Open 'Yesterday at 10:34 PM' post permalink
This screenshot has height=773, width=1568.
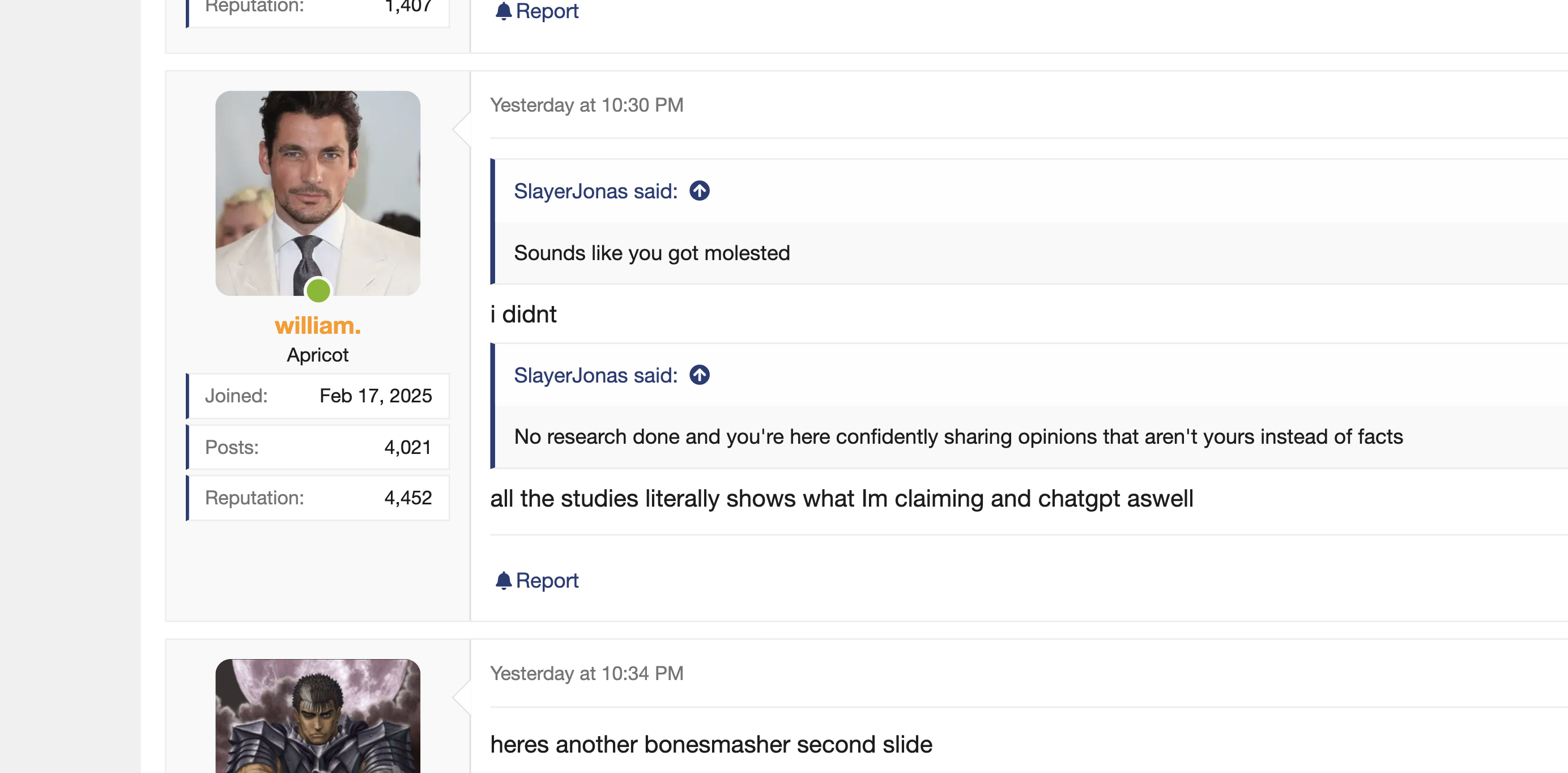(x=586, y=673)
